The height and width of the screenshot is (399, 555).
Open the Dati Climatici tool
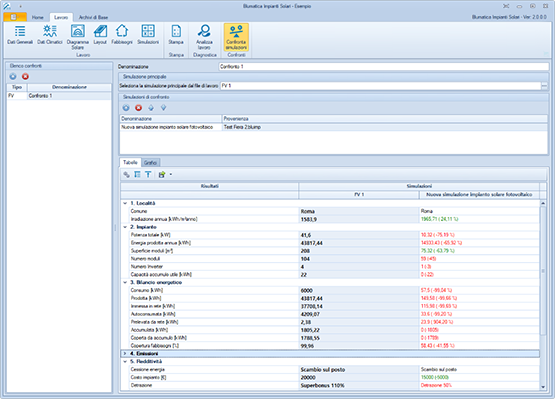click(x=50, y=35)
